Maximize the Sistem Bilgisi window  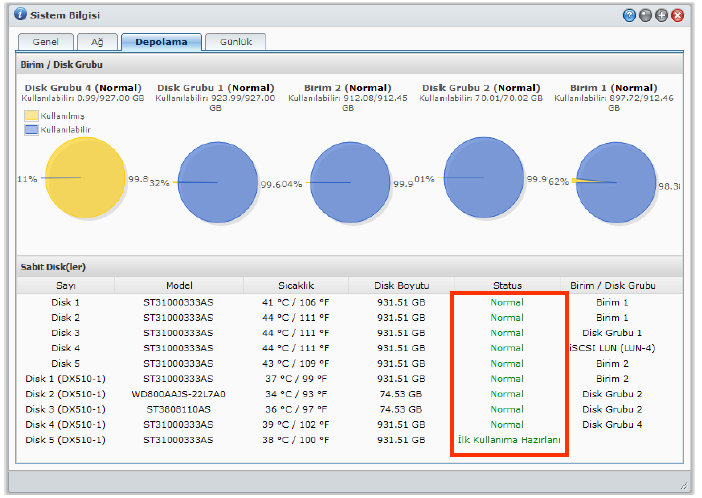tap(661, 16)
